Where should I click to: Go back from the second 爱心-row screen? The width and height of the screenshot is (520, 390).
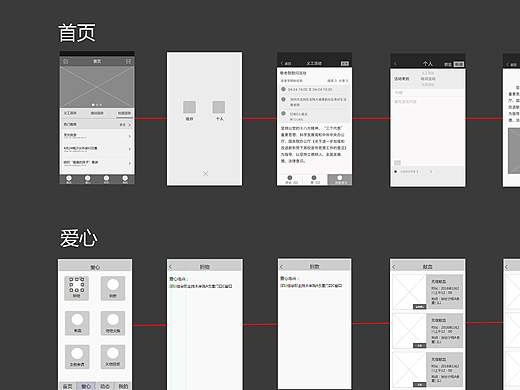pyautogui.click(x=171, y=267)
